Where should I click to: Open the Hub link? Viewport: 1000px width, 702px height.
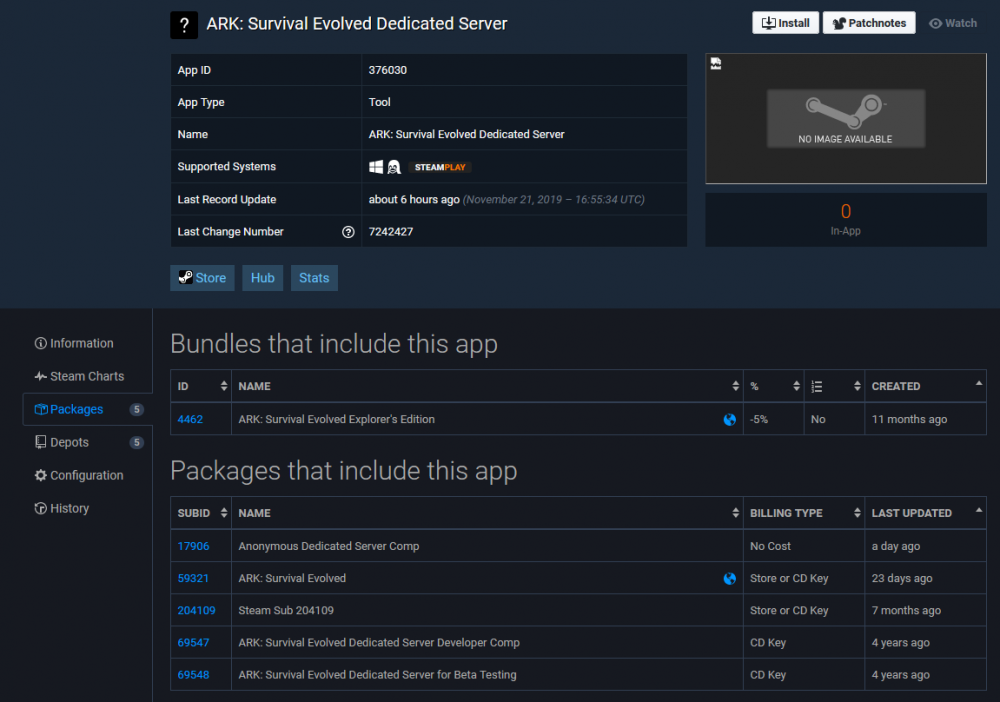tap(263, 278)
